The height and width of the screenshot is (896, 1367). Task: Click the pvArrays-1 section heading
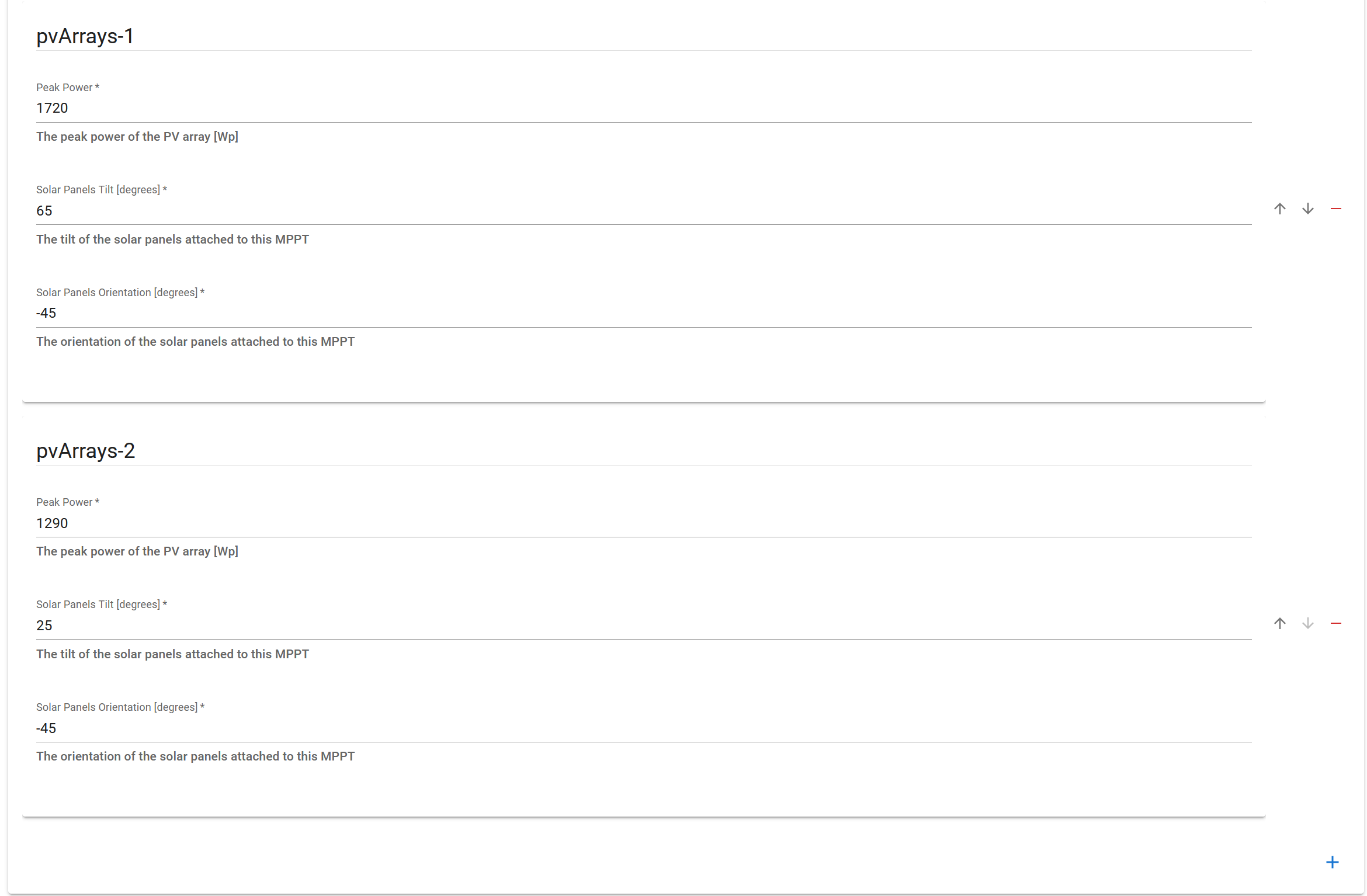[85, 36]
